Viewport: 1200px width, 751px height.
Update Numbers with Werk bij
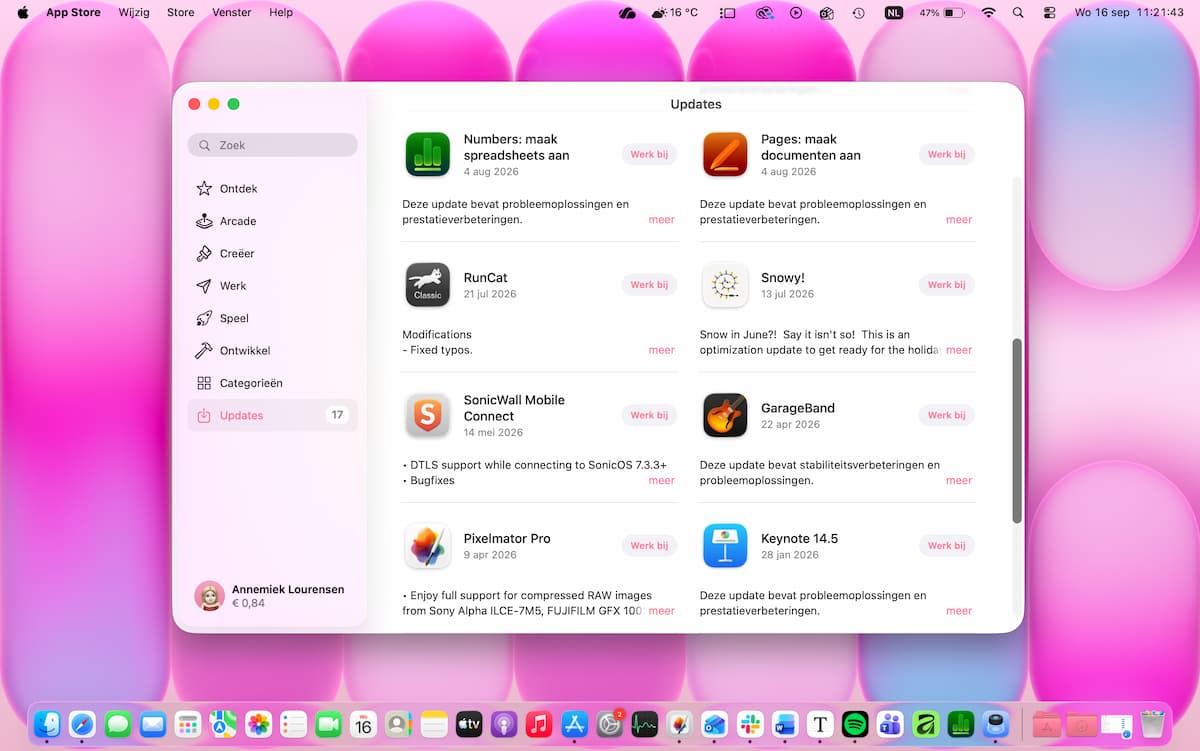click(649, 154)
